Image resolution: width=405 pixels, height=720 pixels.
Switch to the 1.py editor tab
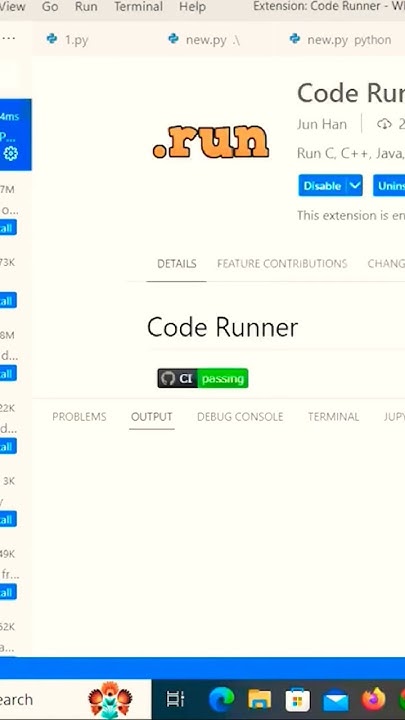pyautogui.click(x=67, y=39)
